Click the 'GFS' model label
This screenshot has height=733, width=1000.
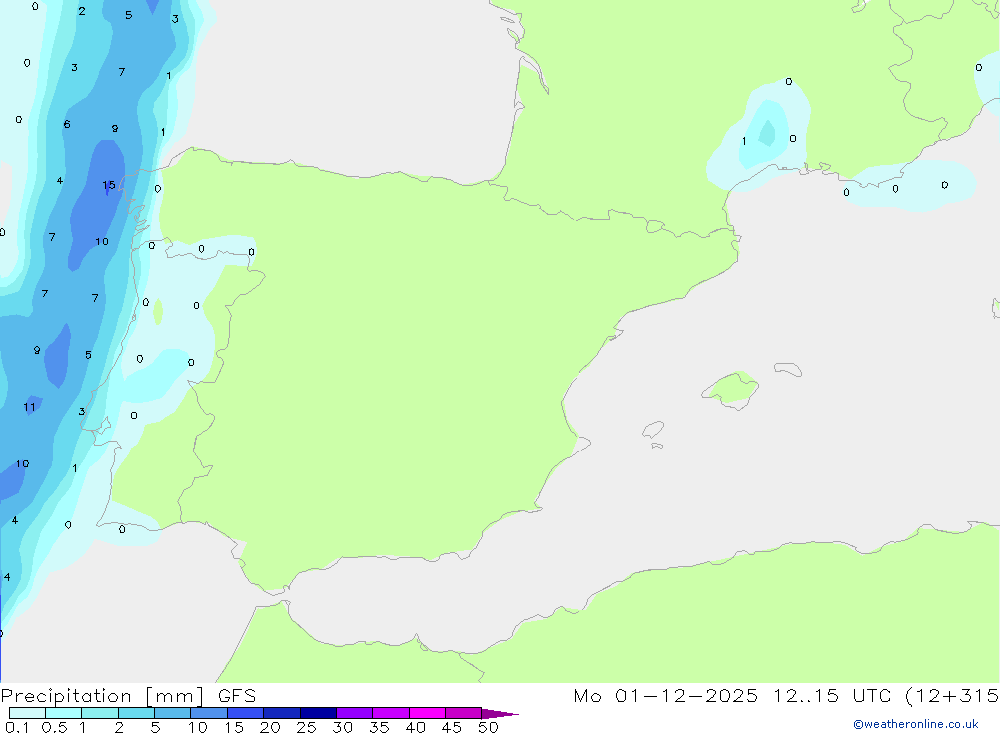click(x=237, y=696)
